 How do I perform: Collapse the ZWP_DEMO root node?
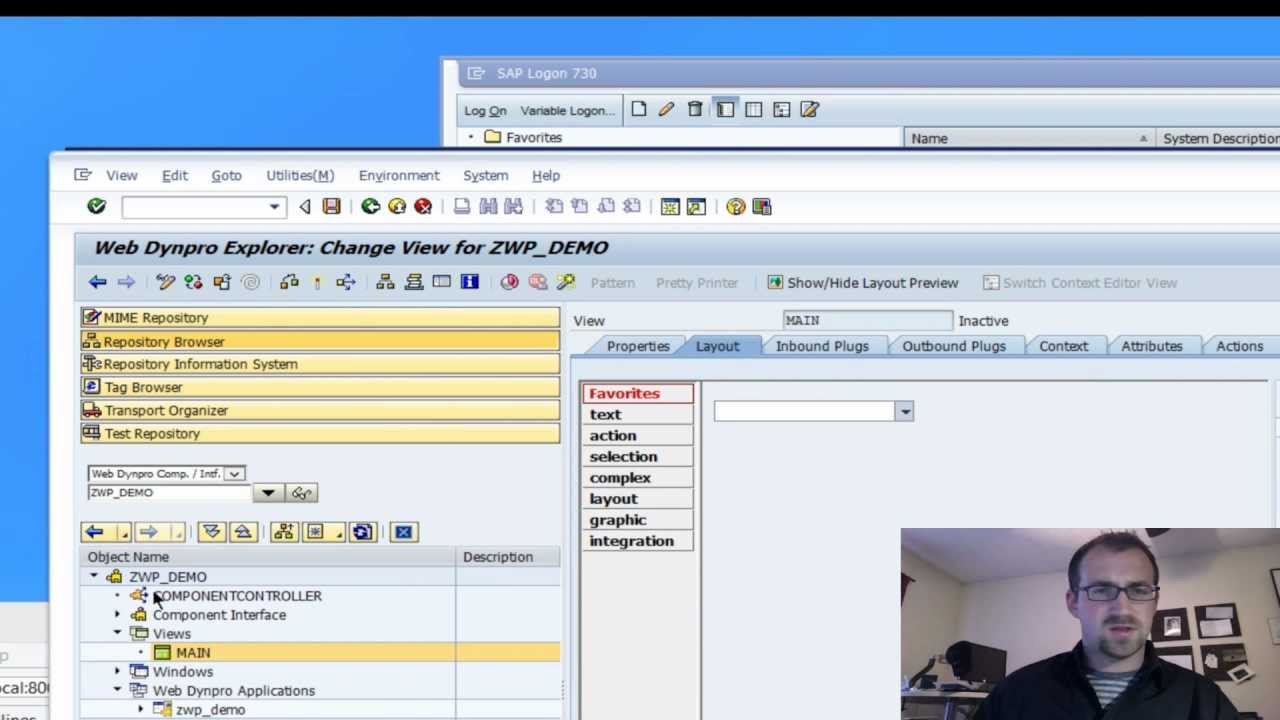[x=94, y=577]
